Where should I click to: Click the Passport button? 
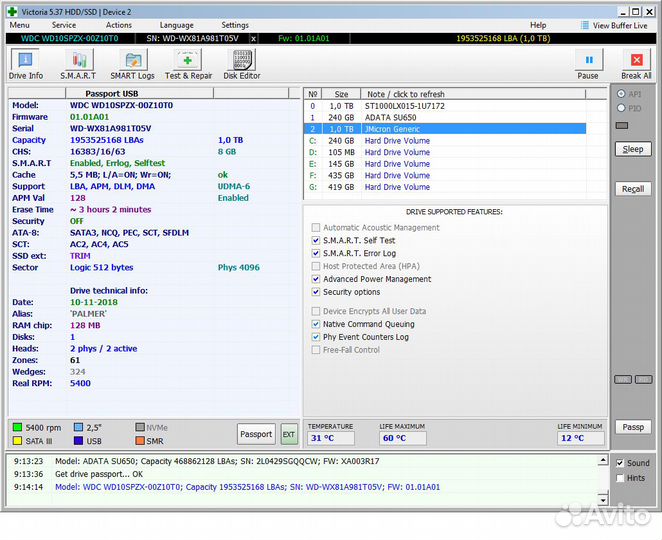click(256, 434)
